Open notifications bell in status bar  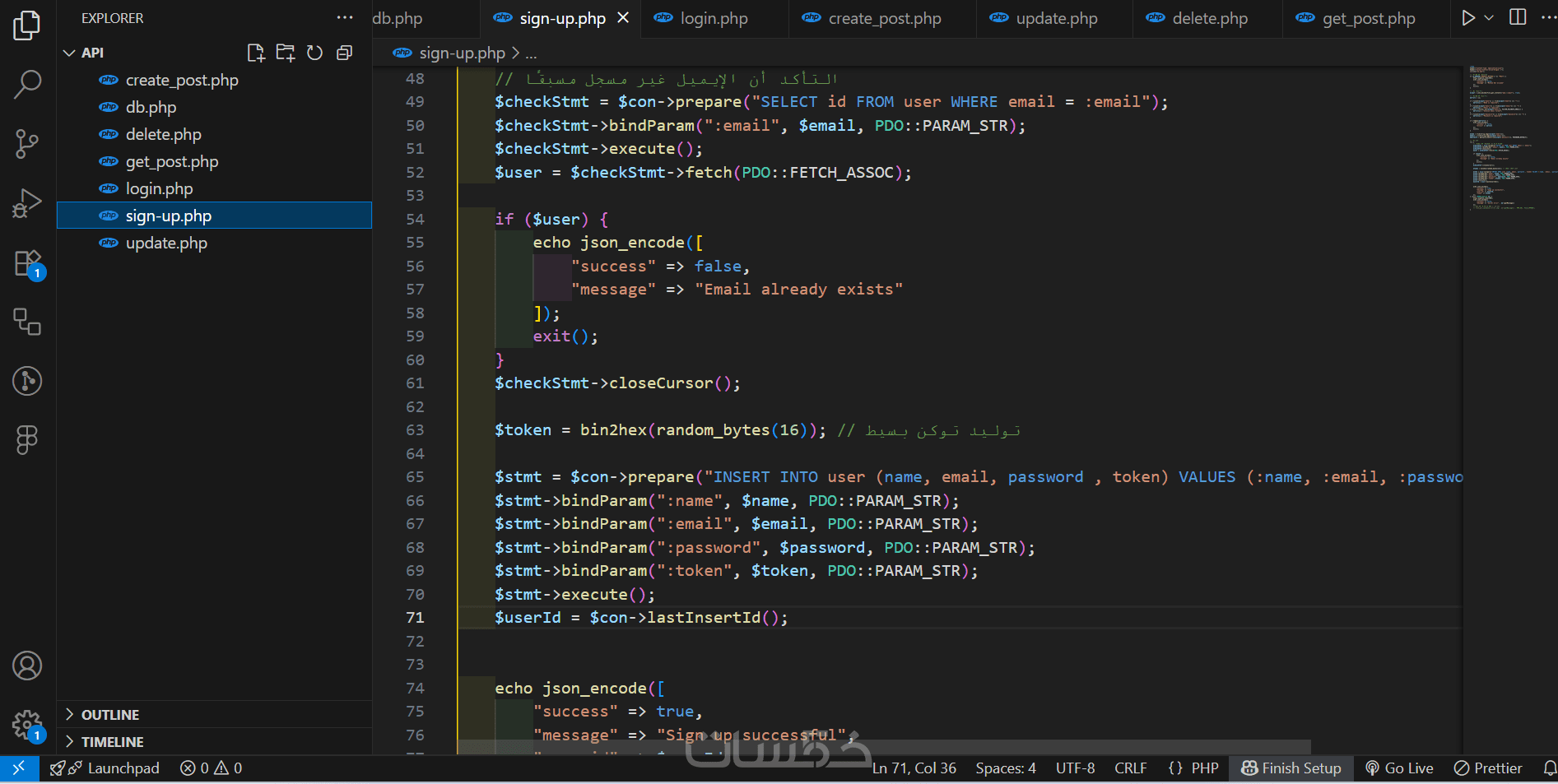click(1549, 768)
